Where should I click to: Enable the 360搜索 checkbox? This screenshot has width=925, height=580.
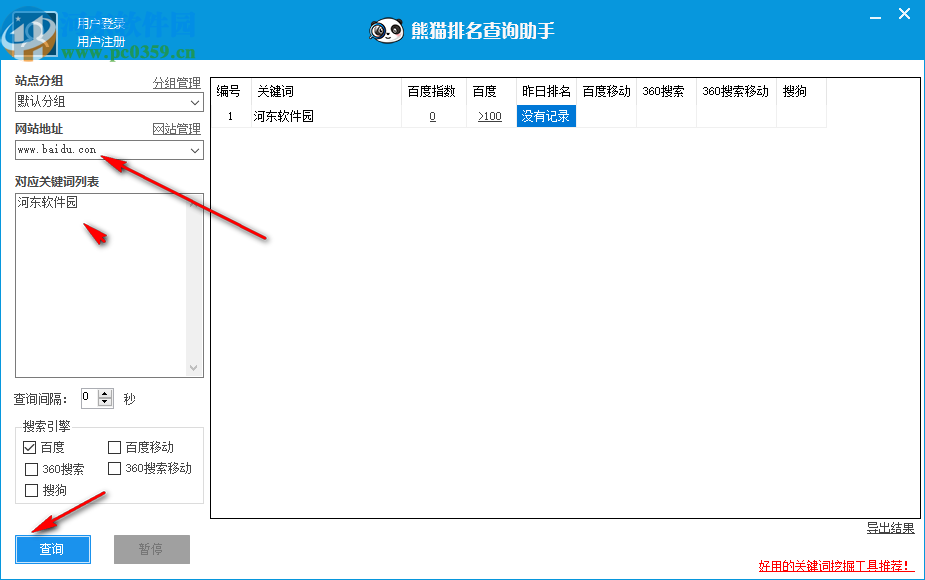click(x=30, y=469)
